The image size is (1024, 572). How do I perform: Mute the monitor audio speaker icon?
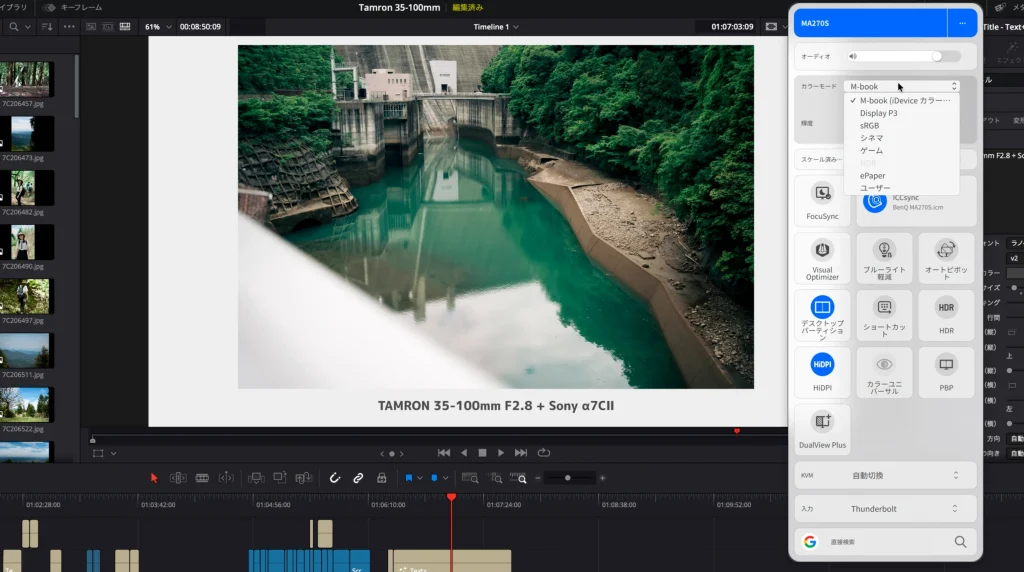852,56
